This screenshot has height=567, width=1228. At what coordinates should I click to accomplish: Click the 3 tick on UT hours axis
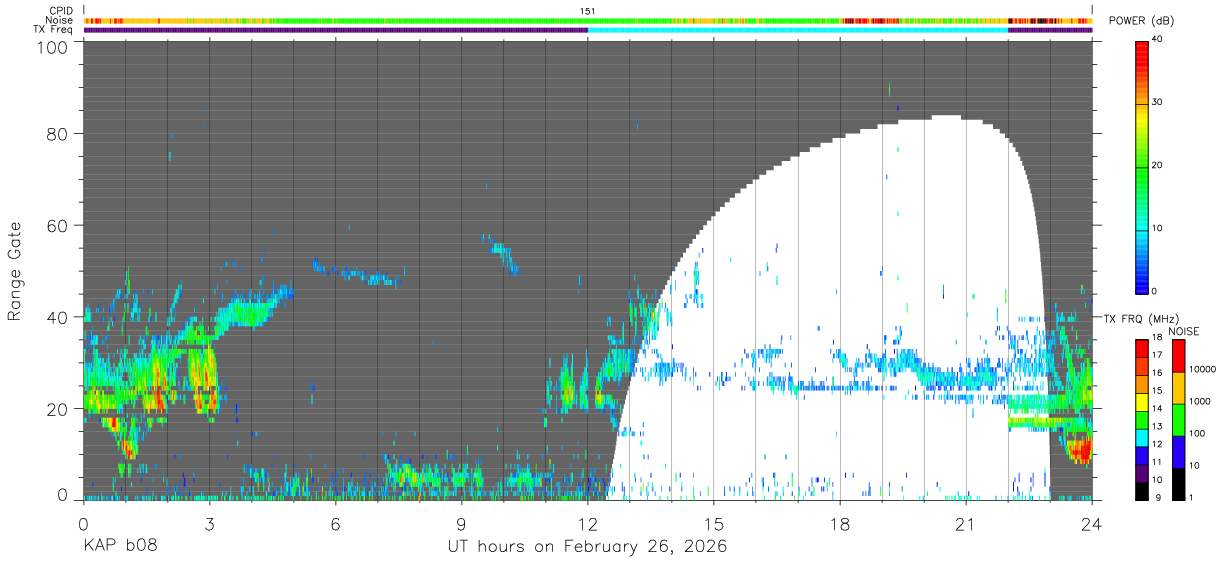pyautogui.click(x=210, y=523)
